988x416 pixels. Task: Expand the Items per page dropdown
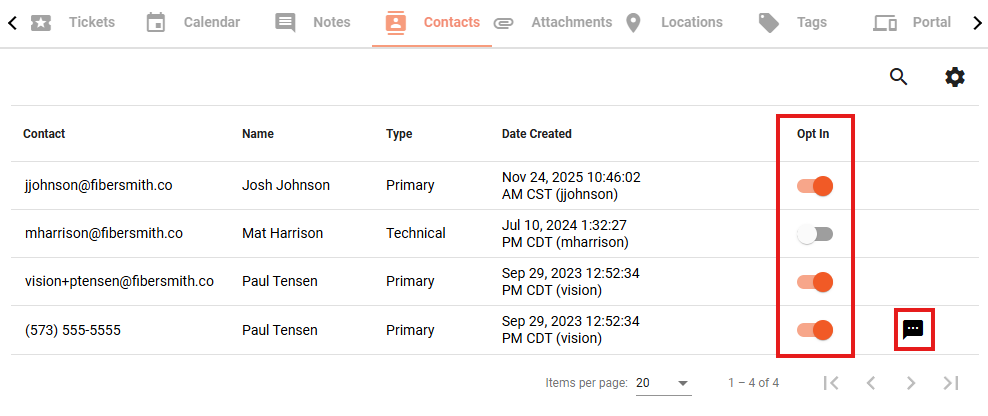pos(663,383)
